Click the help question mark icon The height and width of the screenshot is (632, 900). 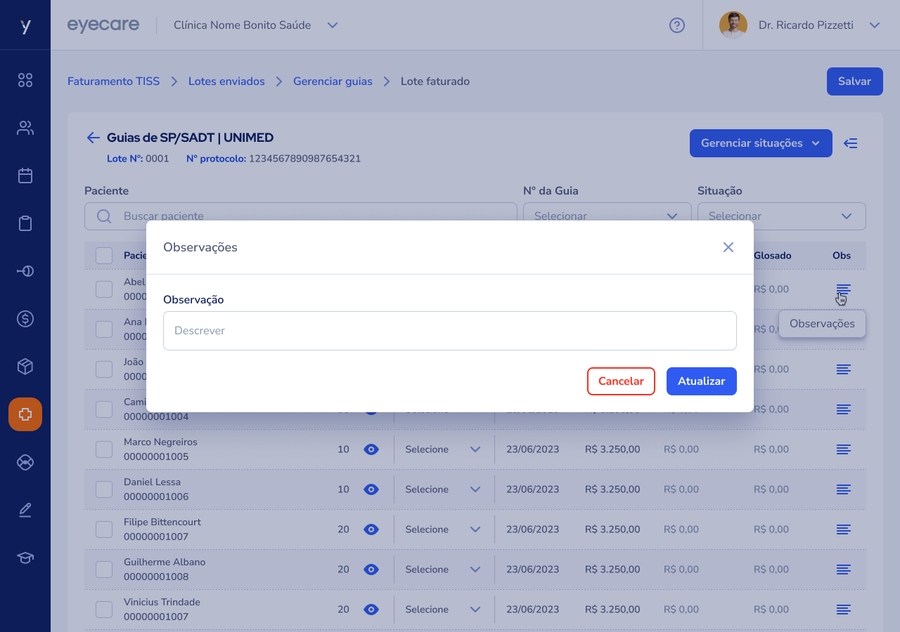pyautogui.click(x=677, y=25)
